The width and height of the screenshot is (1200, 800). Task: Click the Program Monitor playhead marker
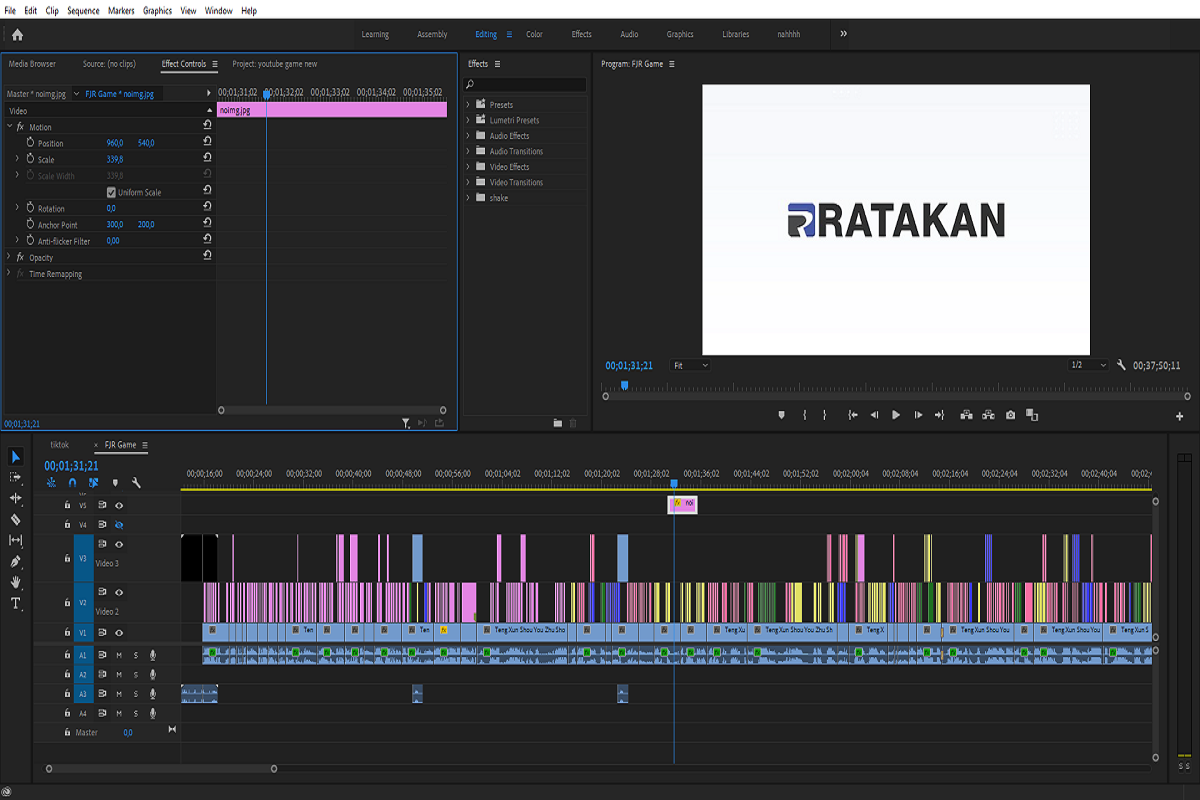pos(624,385)
